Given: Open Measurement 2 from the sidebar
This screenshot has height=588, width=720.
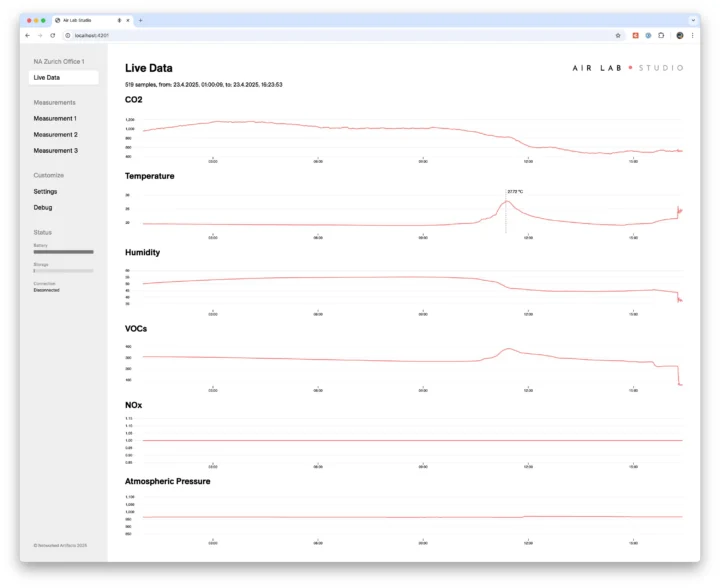Looking at the screenshot, I should [x=55, y=134].
